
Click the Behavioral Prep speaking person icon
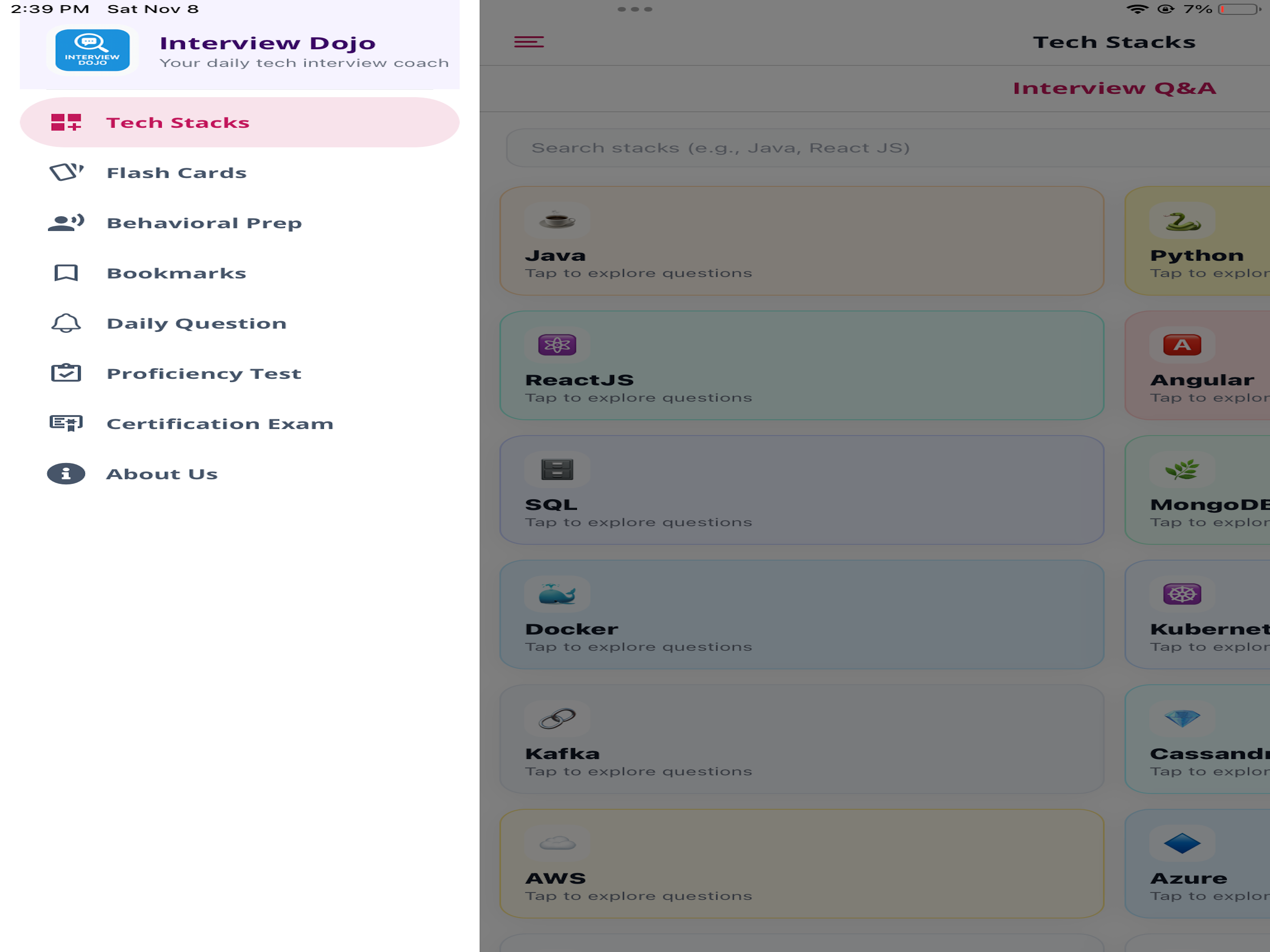tap(66, 223)
